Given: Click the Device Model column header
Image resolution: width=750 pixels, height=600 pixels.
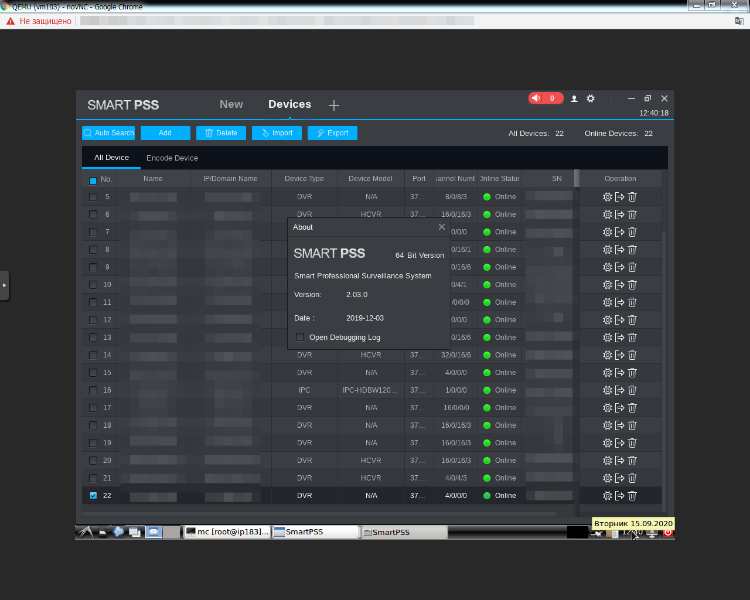Looking at the screenshot, I should pos(370,178).
